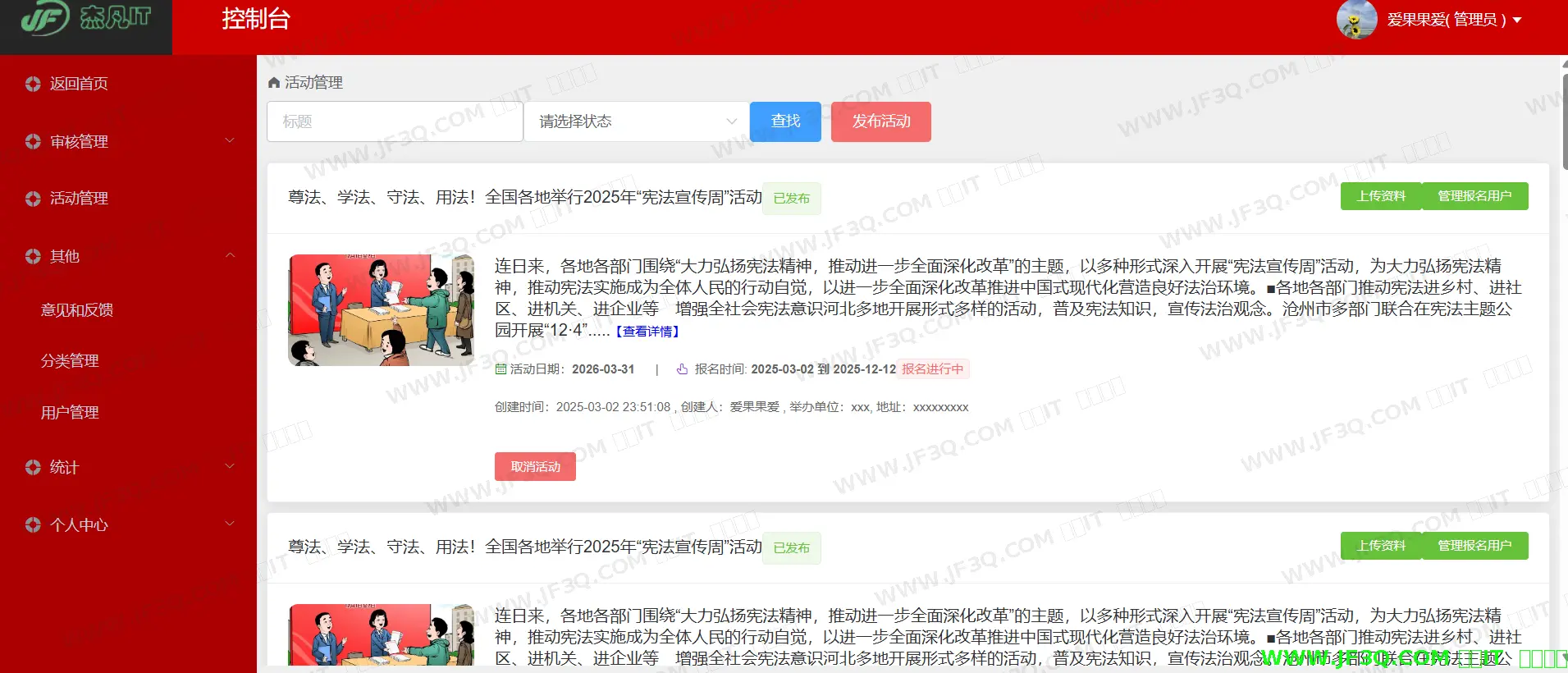Click the first activity thumbnail image
This screenshot has height=673, width=1568.
pos(382,310)
